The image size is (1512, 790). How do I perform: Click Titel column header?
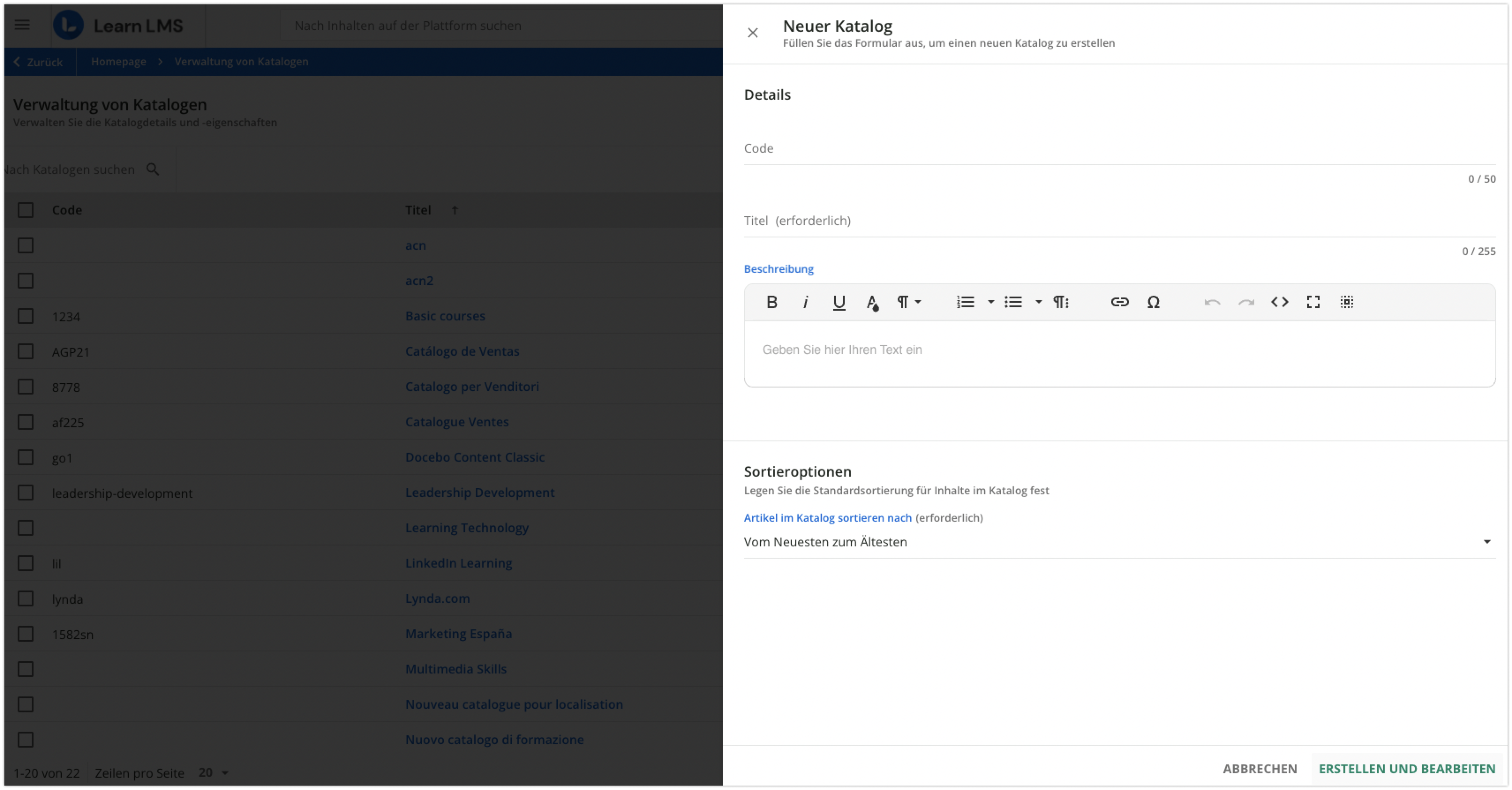(x=418, y=210)
